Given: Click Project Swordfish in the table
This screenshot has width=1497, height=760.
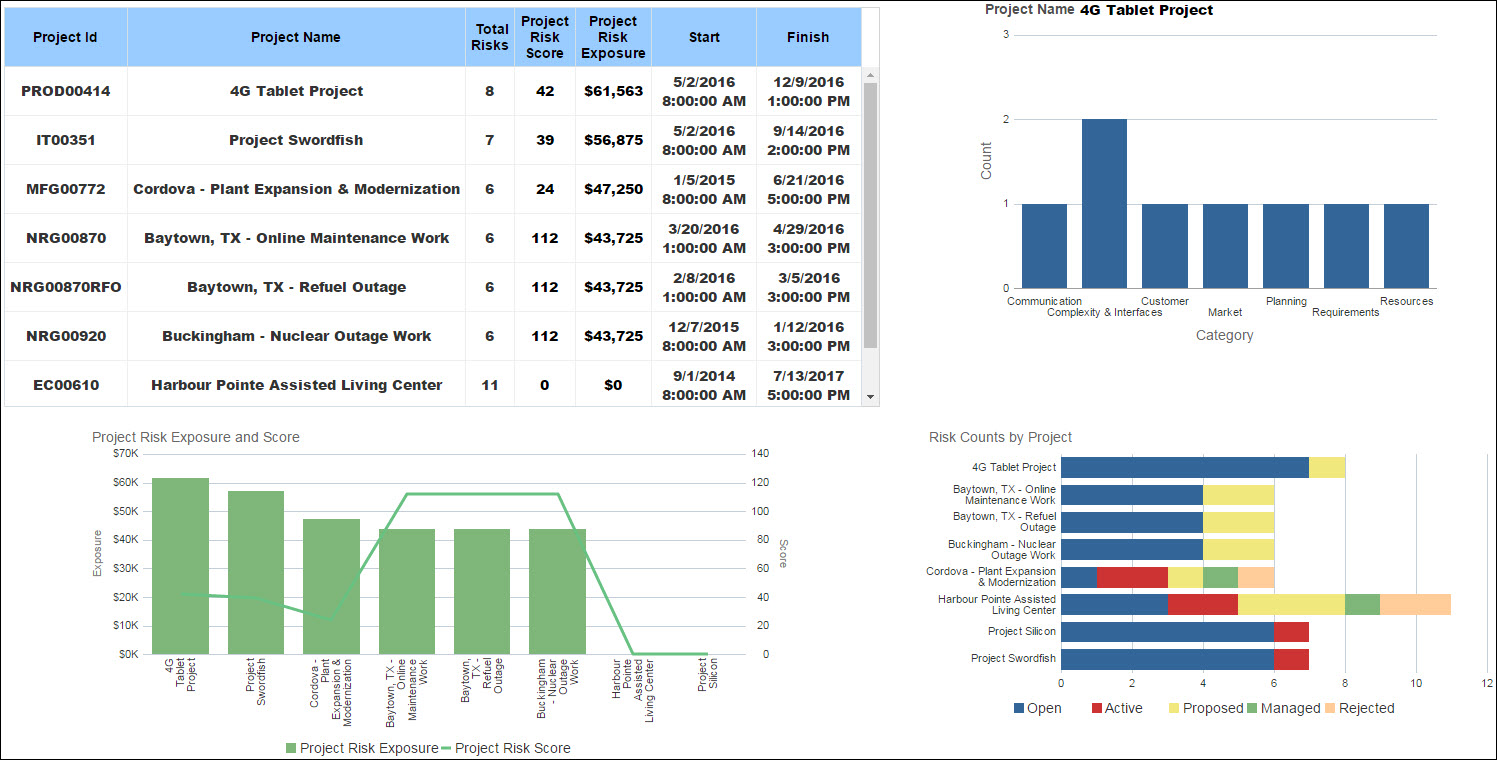Looking at the screenshot, I should tap(296, 140).
